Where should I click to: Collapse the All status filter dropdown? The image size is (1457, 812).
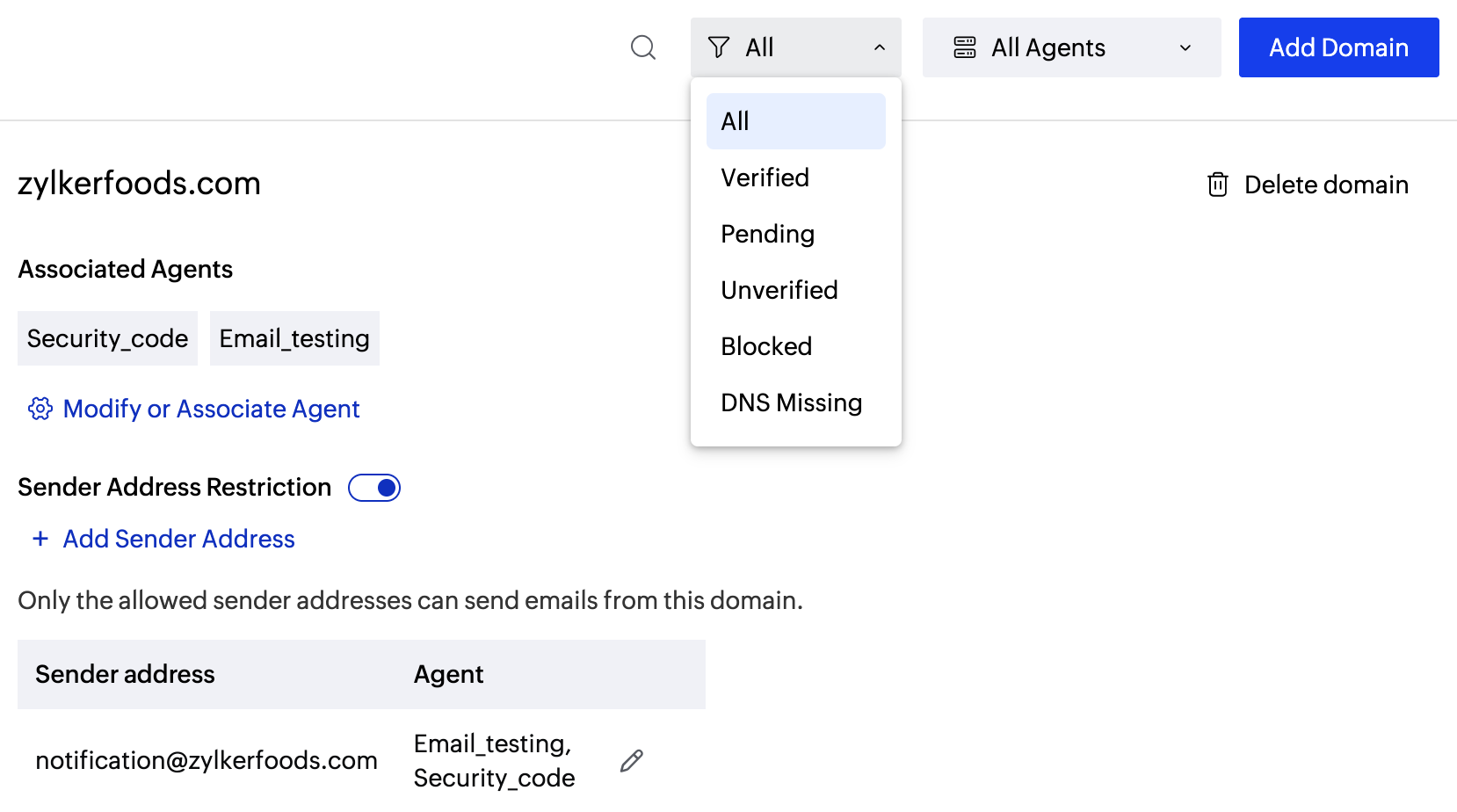point(879,47)
